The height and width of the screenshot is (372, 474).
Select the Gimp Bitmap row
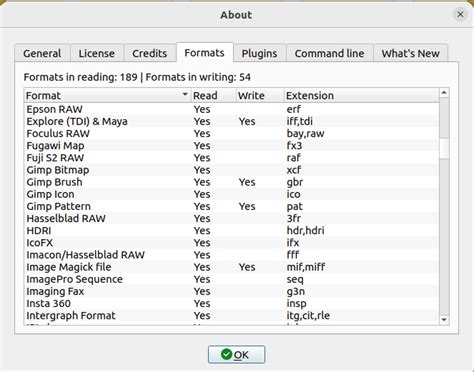tap(232, 170)
